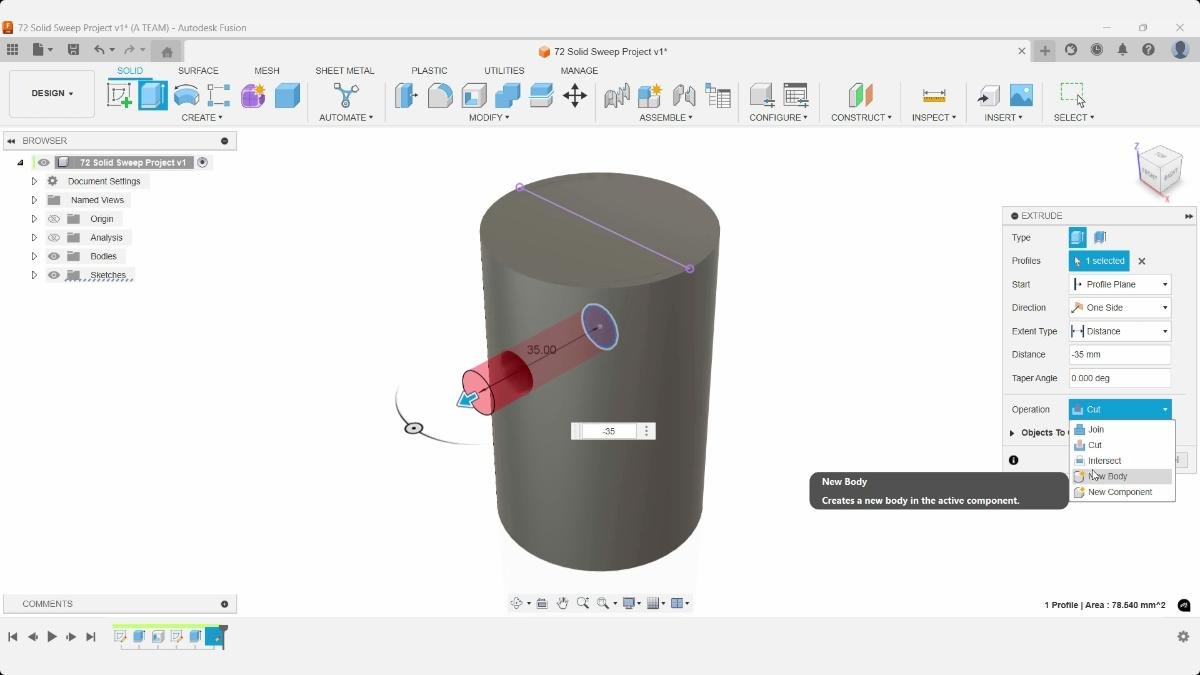This screenshot has width=1200, height=675.
Task: Switch to the Mesh tab
Action: (x=267, y=71)
